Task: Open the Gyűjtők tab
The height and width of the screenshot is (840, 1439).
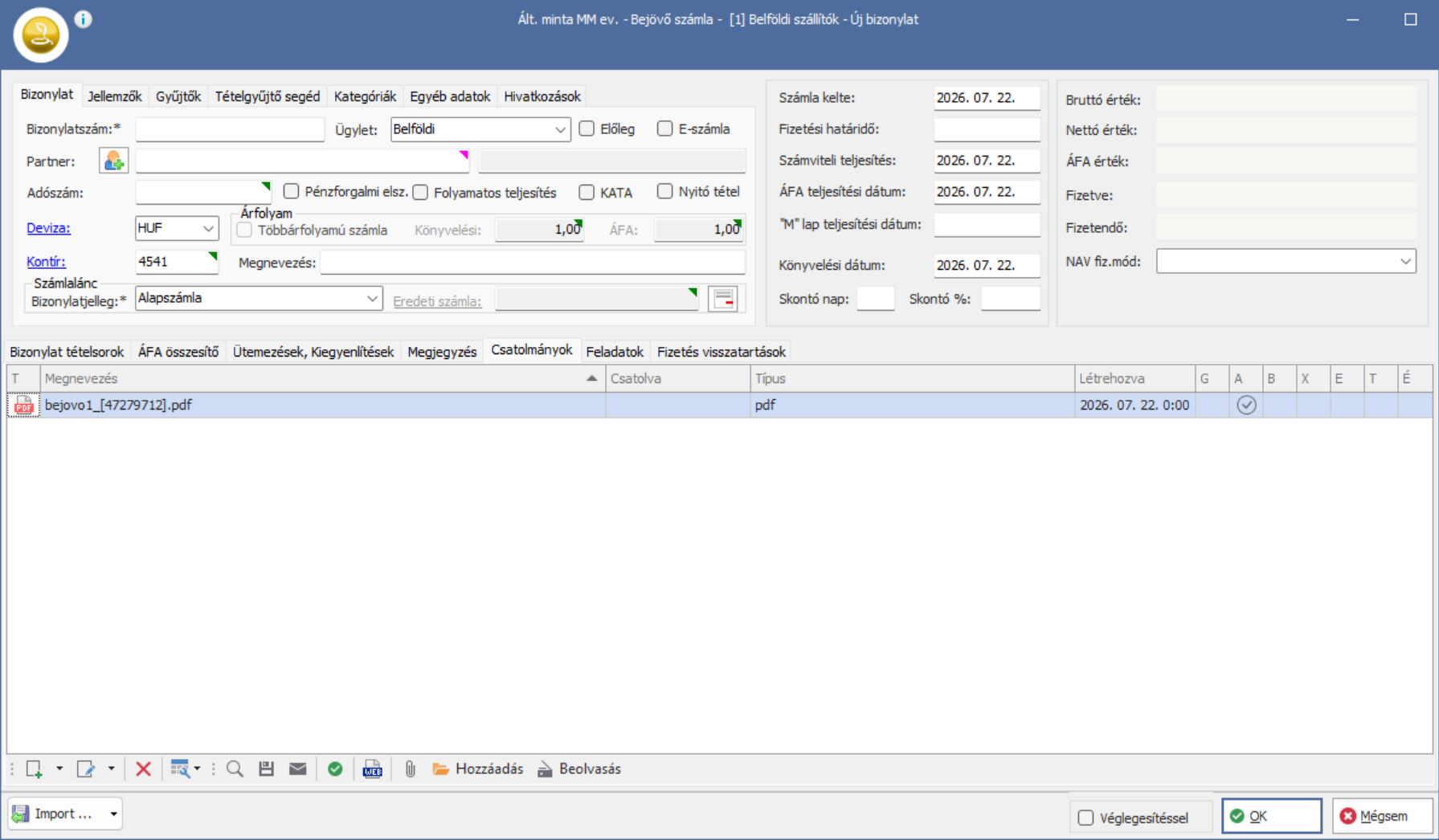Action: coord(178,96)
